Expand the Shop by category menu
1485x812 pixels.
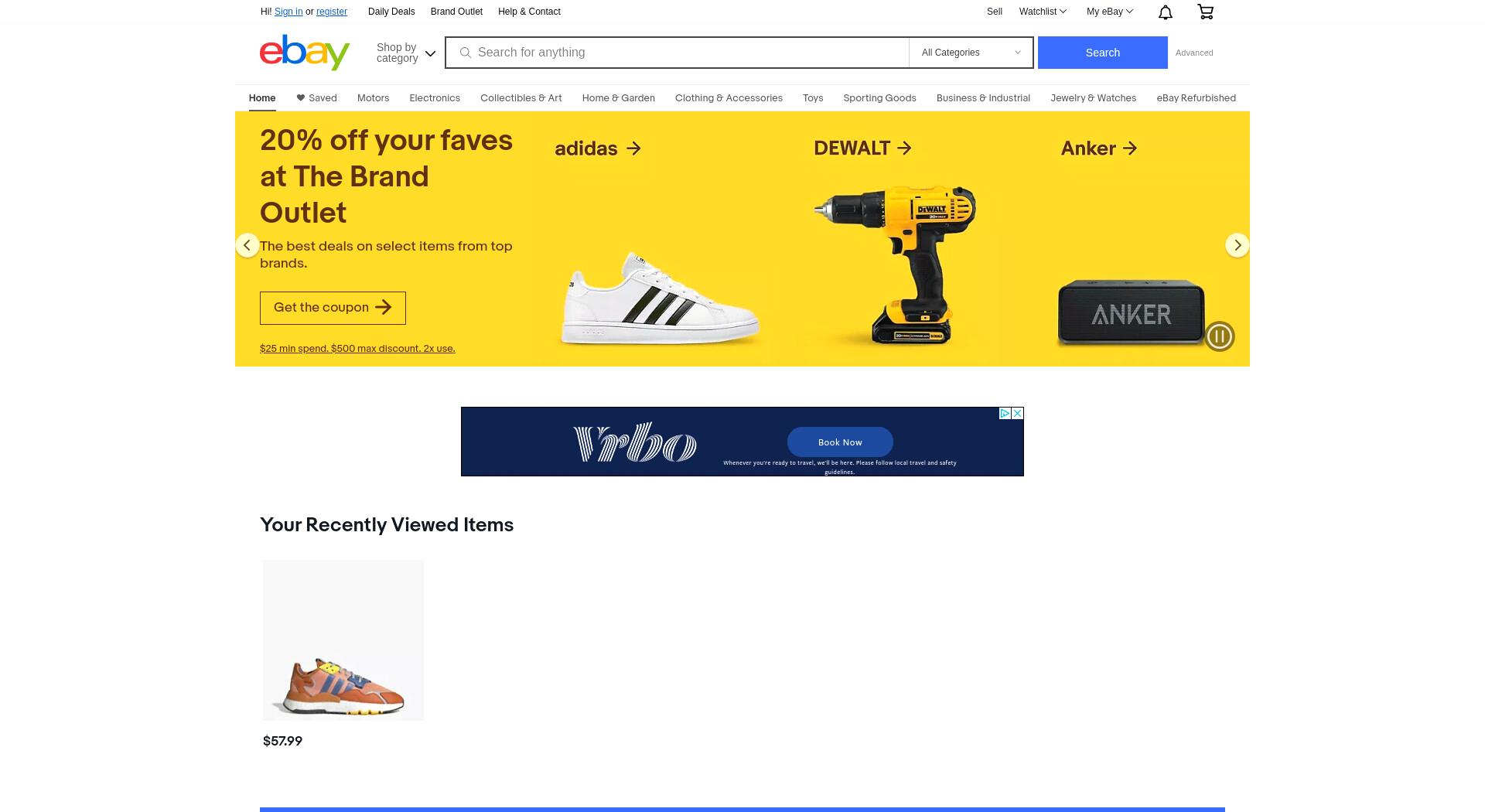pyautogui.click(x=406, y=53)
